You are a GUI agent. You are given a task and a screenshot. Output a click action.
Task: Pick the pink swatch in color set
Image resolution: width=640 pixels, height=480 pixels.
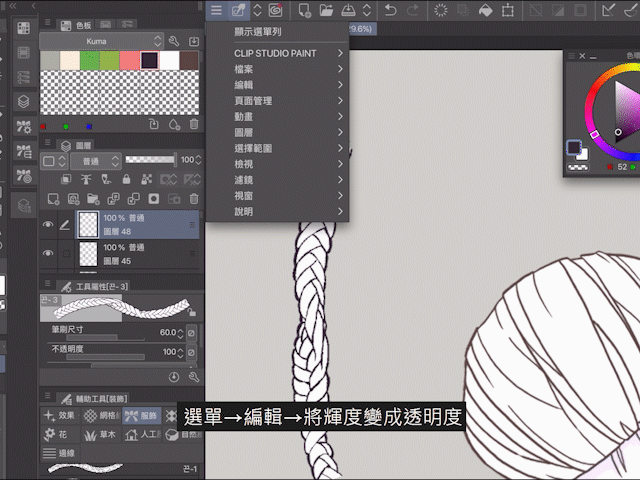click(x=129, y=61)
